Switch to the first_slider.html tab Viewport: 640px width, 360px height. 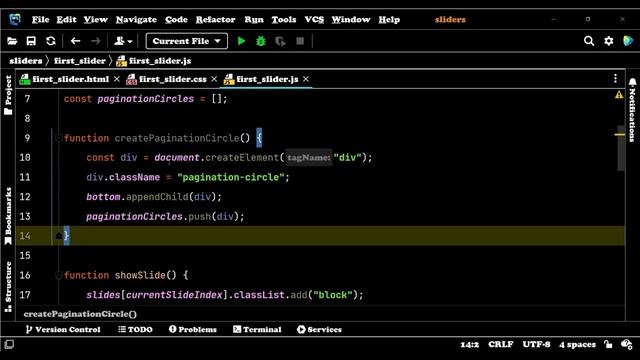65,79
